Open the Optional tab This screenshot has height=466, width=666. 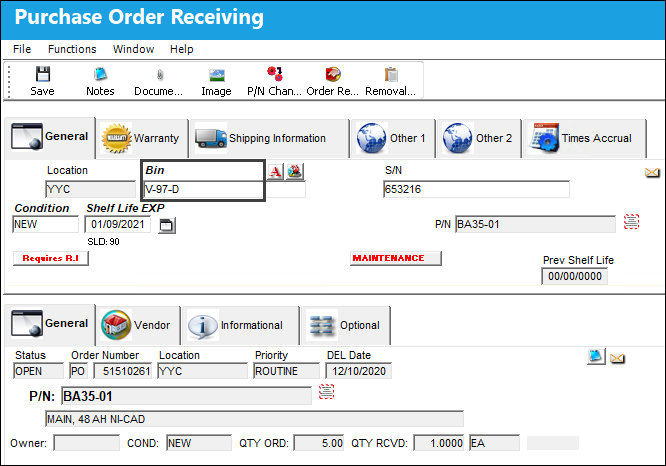coord(346,325)
